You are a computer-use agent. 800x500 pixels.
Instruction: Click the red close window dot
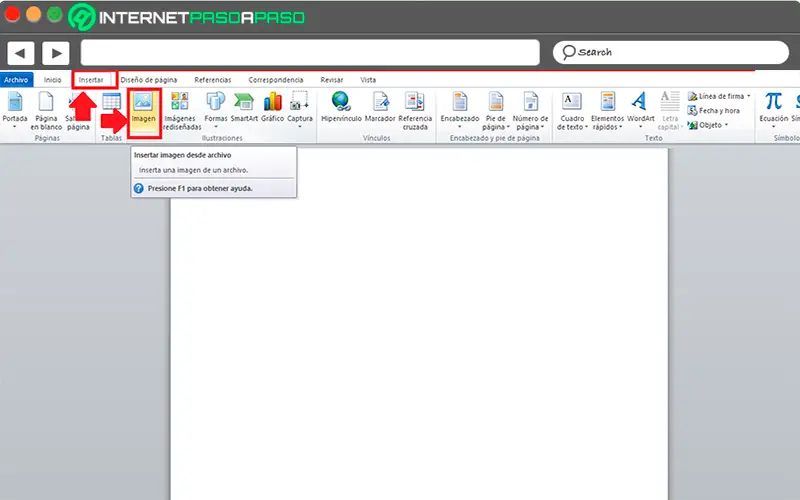coord(12,14)
